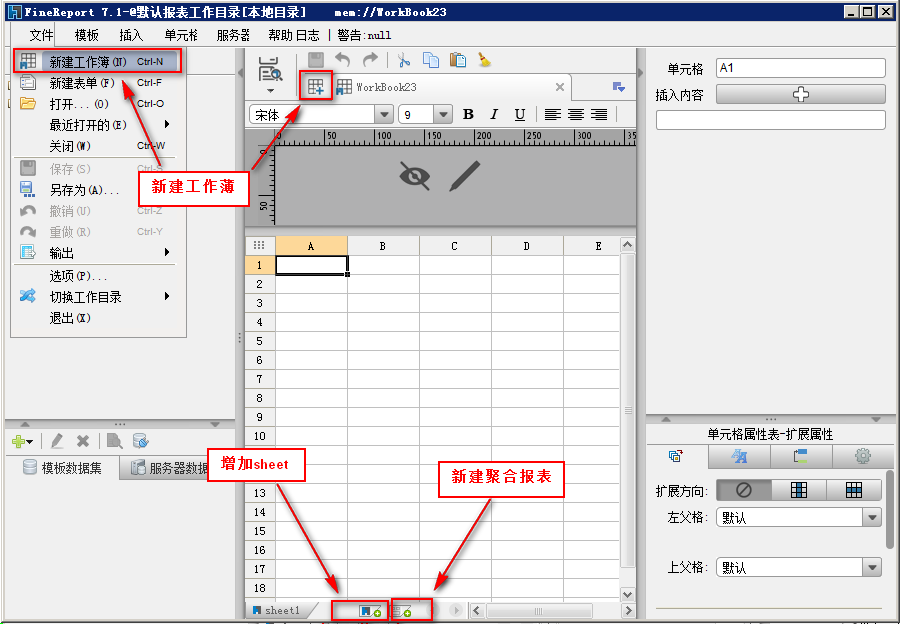
Task: Click the data connection icon in the dataset toolbar
Action: point(141,441)
